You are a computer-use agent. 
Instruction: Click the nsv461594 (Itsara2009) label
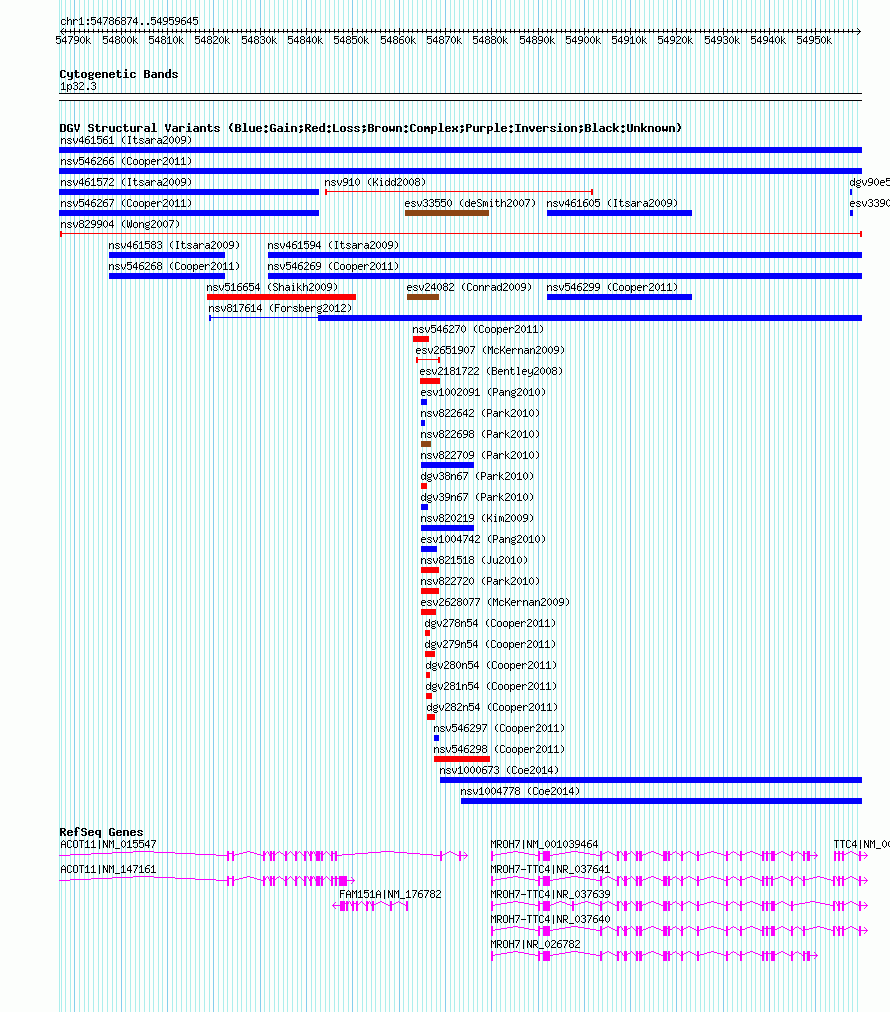click(x=333, y=245)
